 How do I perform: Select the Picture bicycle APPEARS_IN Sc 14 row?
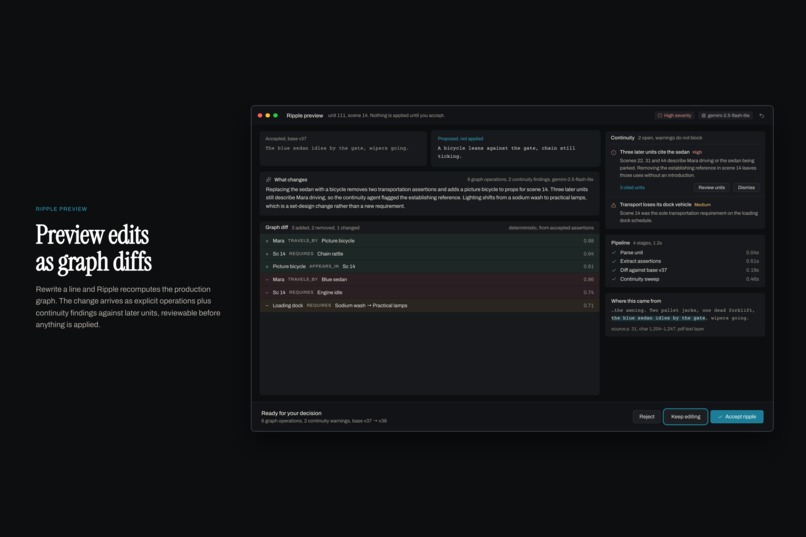pyautogui.click(x=429, y=267)
